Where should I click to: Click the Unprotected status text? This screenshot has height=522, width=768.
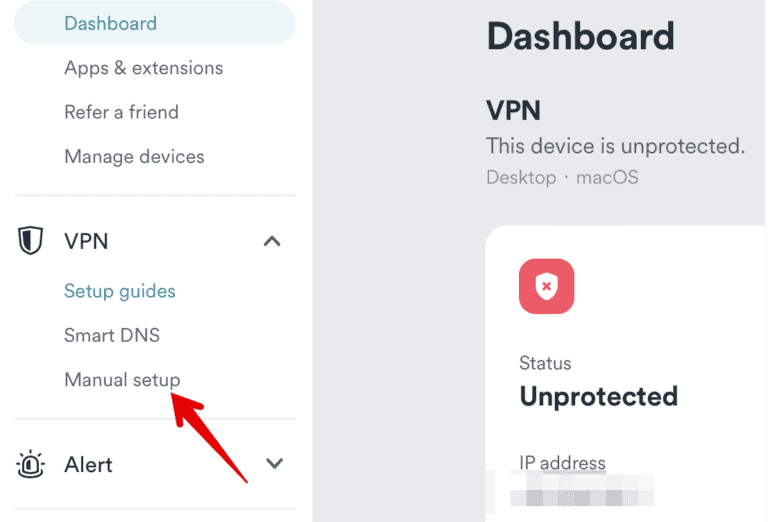598,396
